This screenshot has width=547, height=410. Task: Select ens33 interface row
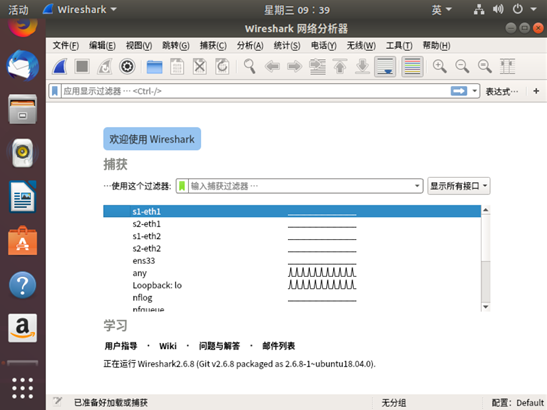coord(292,261)
